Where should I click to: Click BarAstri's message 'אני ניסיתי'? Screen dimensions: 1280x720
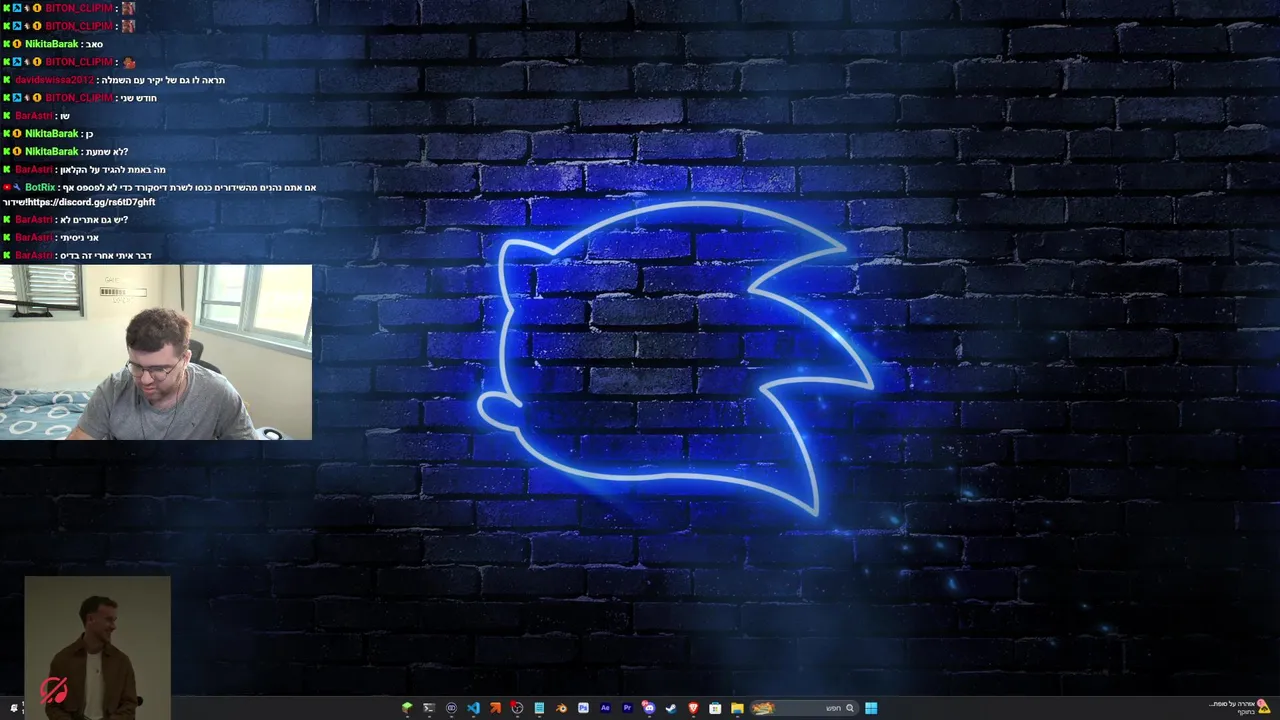tap(79, 238)
